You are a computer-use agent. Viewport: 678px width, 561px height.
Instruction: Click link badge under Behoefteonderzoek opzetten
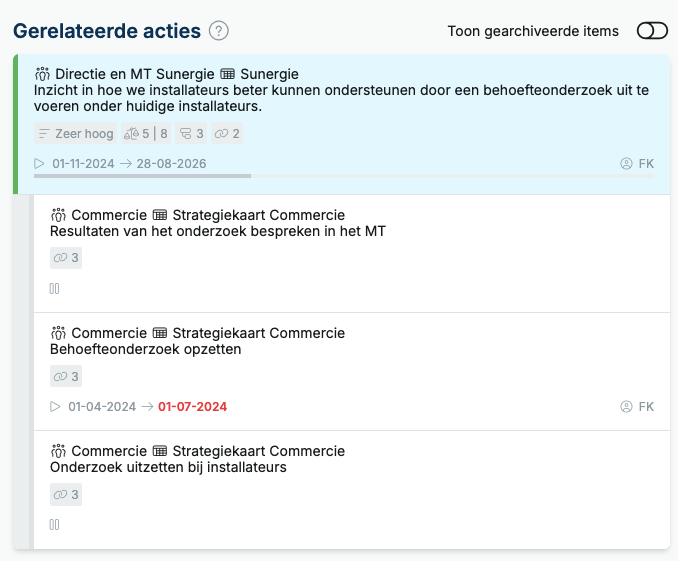pos(66,376)
